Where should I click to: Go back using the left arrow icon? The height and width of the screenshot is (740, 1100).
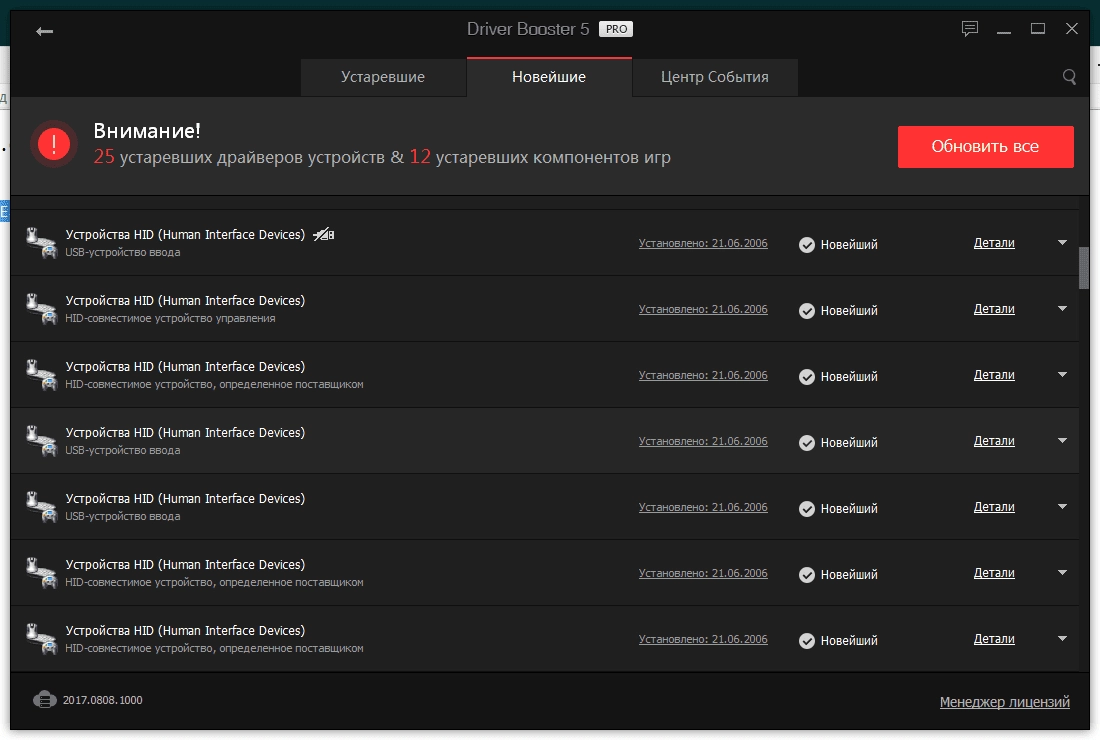(x=44, y=31)
